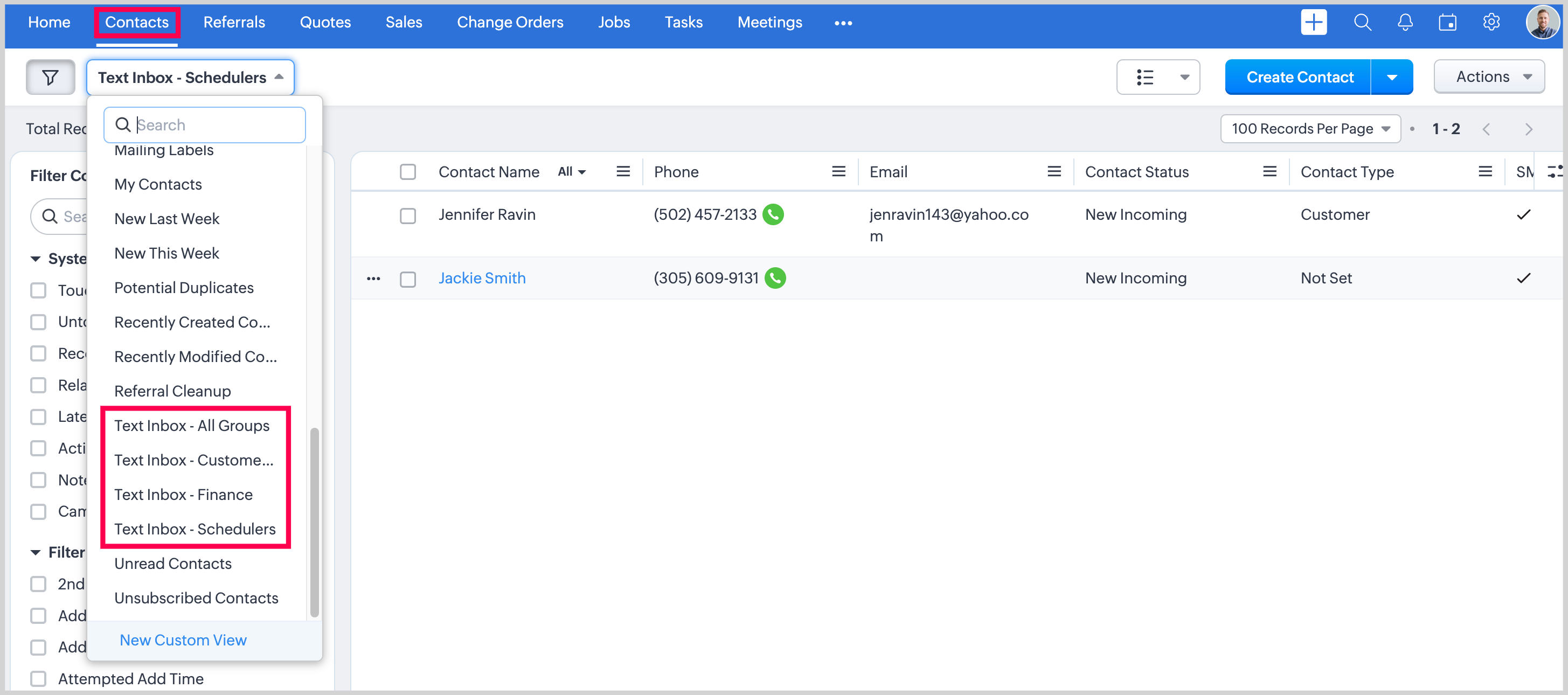
Task: Open the notifications bell
Action: 1404,23
